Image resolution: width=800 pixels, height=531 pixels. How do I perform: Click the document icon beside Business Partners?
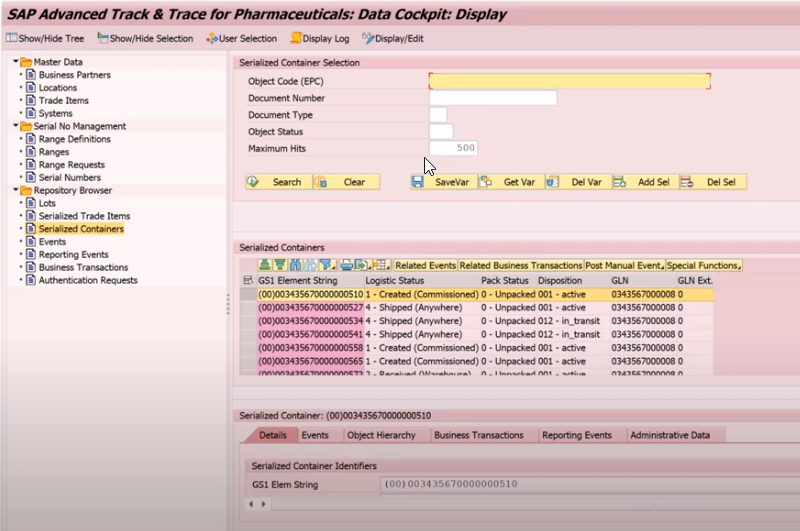pos(31,74)
